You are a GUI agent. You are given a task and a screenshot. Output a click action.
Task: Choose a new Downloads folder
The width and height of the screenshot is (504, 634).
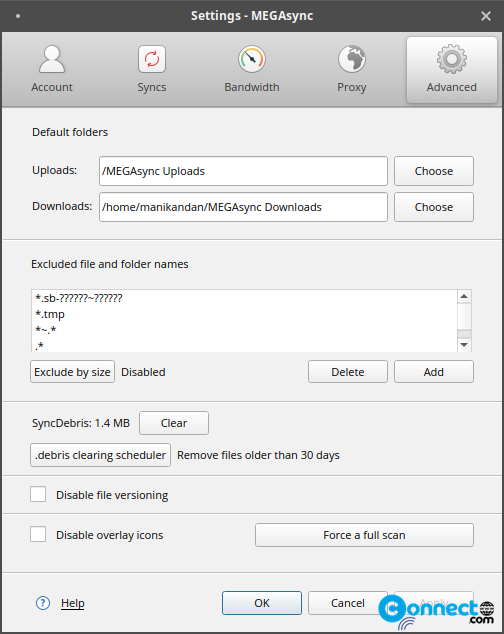coord(434,207)
